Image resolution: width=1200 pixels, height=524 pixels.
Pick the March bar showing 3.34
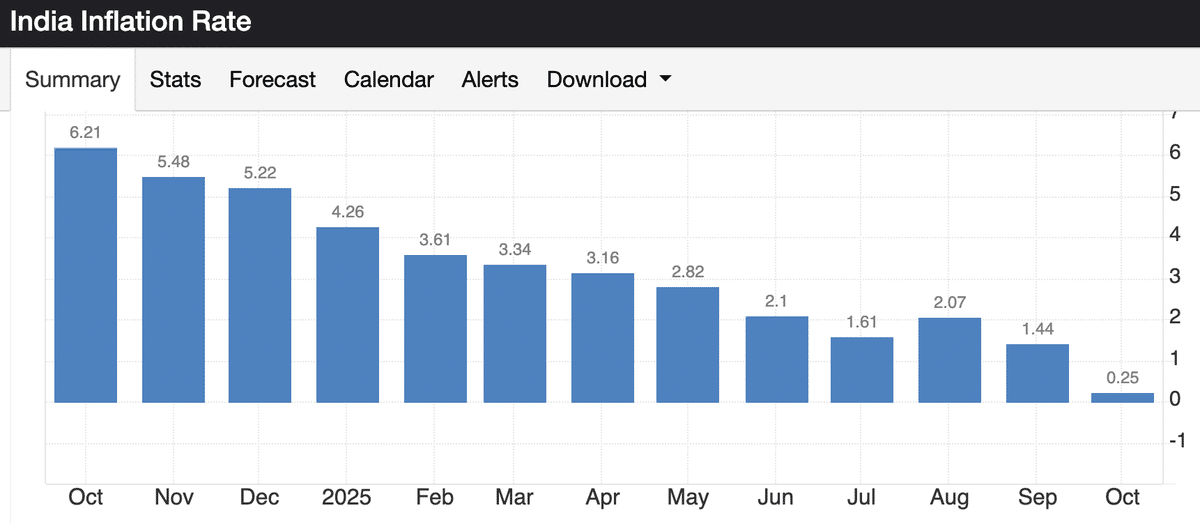pos(514,334)
